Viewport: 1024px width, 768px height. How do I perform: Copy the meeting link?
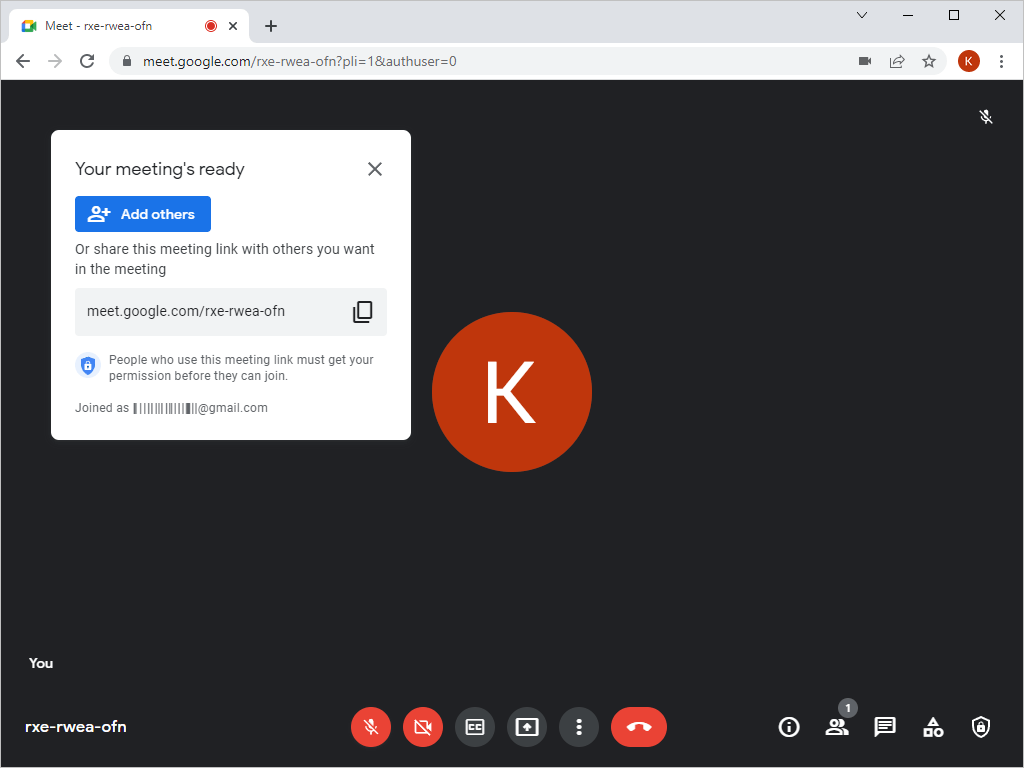(x=362, y=311)
